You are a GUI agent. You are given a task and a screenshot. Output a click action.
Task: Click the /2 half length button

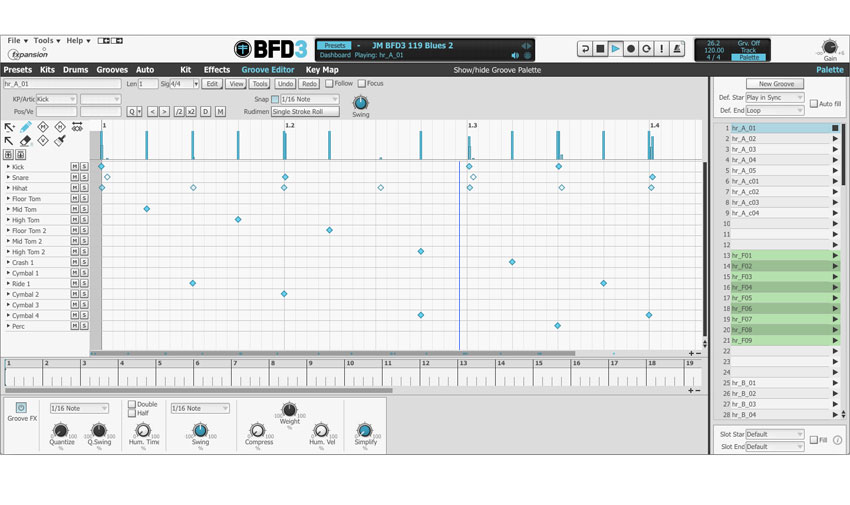(x=179, y=112)
